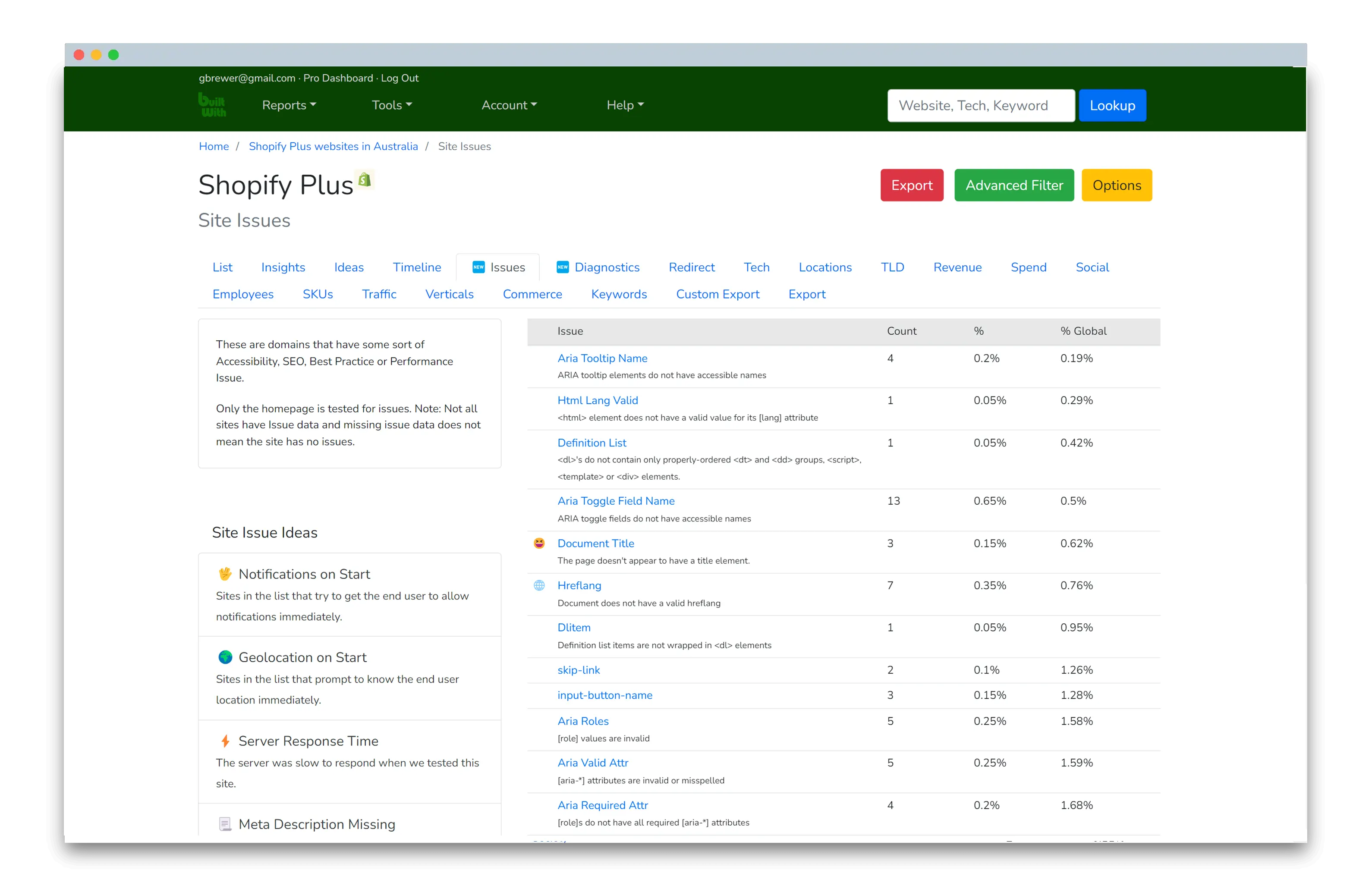Click the Website, Tech, Keyword search field

pos(981,105)
